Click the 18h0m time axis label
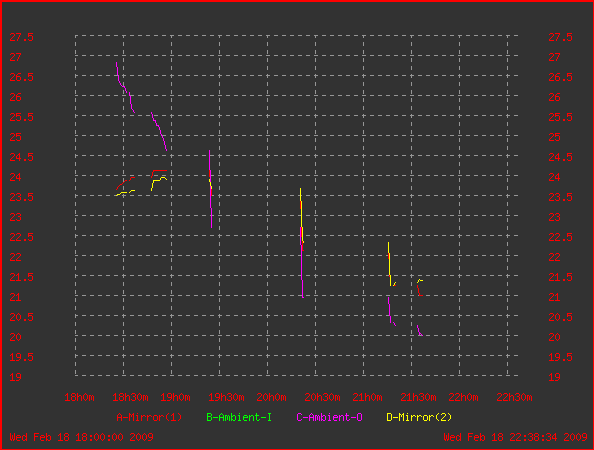This screenshot has width=594, height=450. pyautogui.click(x=80, y=397)
